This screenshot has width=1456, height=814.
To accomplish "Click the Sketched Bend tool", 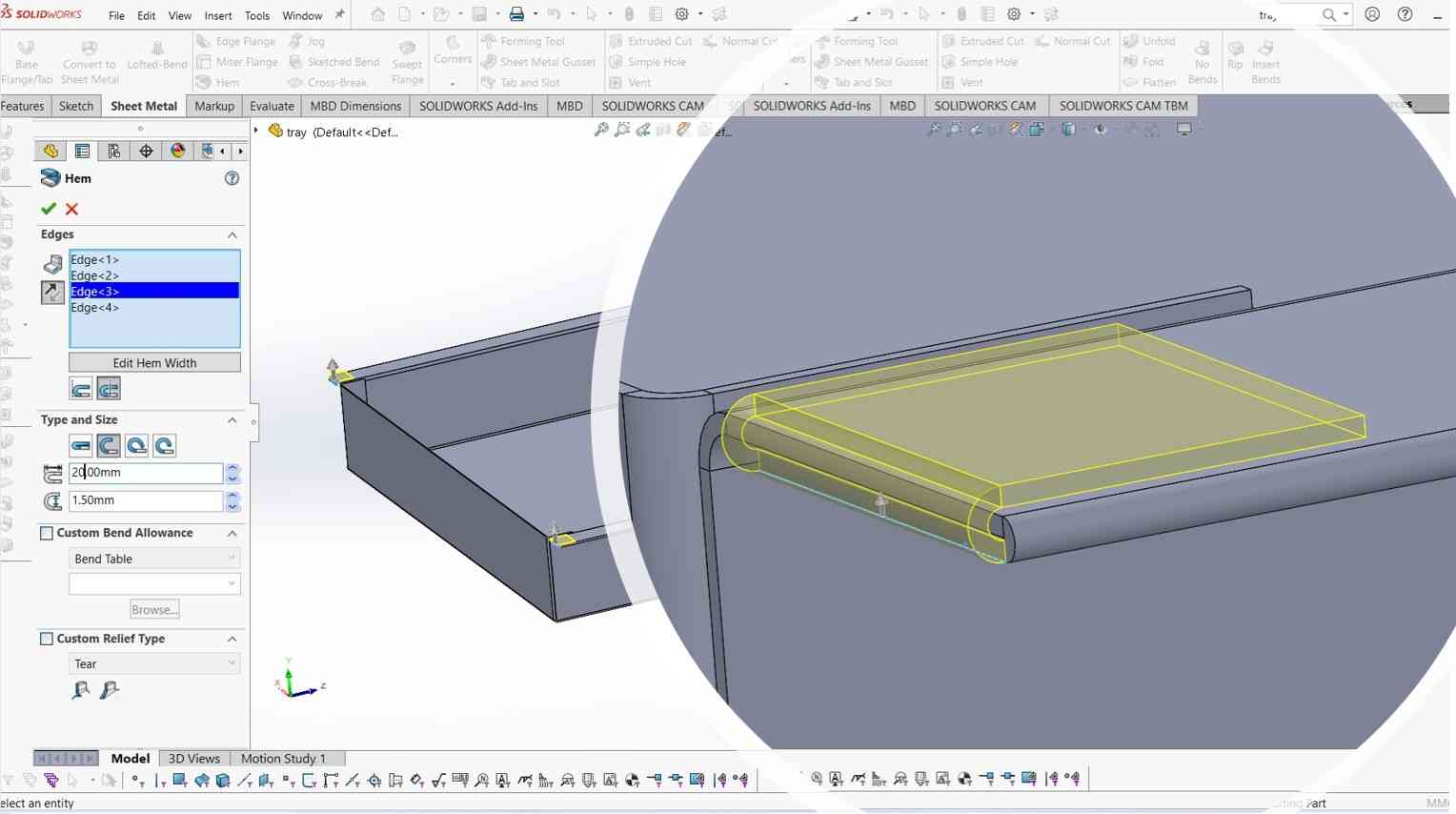I will click(x=334, y=62).
